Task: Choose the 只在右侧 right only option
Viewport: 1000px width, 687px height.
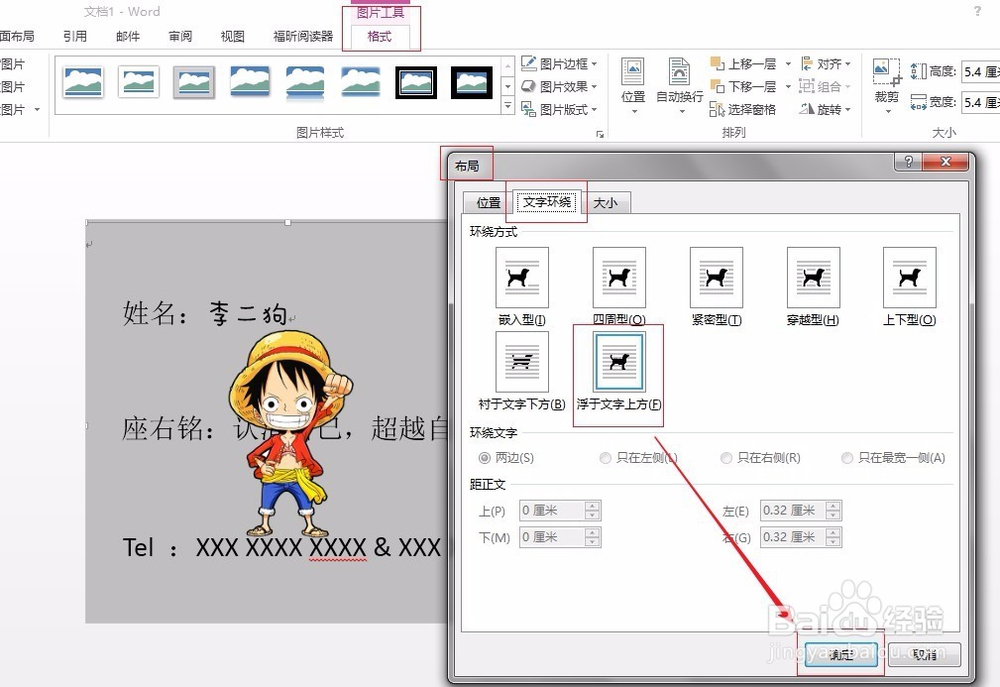Action: click(727, 458)
